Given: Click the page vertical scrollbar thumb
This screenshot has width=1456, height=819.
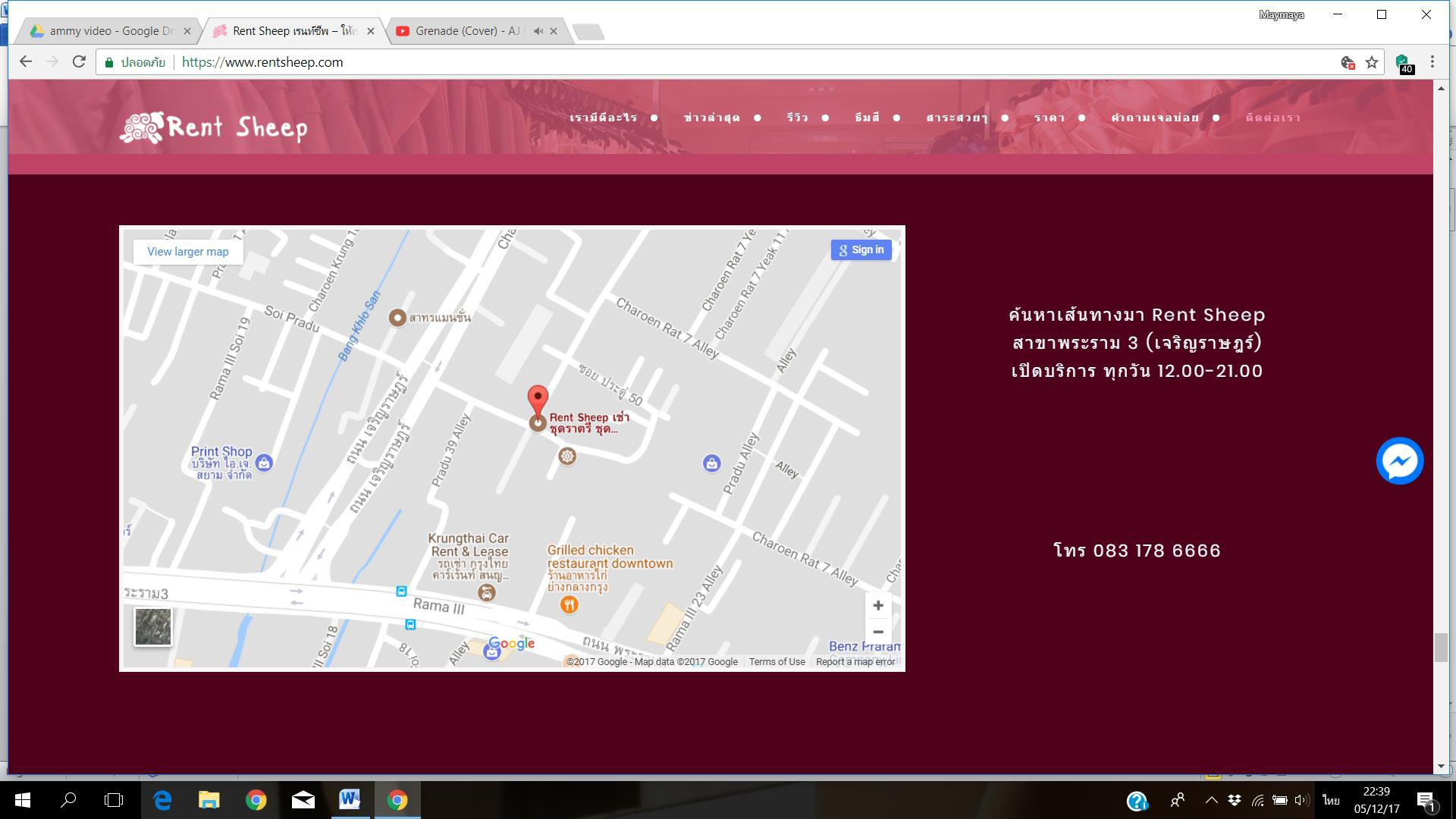Looking at the screenshot, I should [x=1441, y=647].
